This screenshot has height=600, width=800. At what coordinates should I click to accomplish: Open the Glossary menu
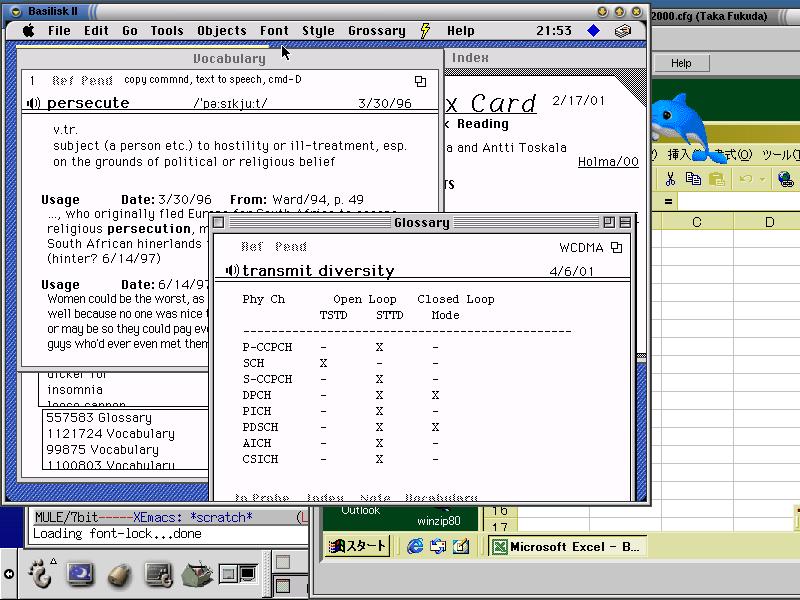(x=376, y=31)
